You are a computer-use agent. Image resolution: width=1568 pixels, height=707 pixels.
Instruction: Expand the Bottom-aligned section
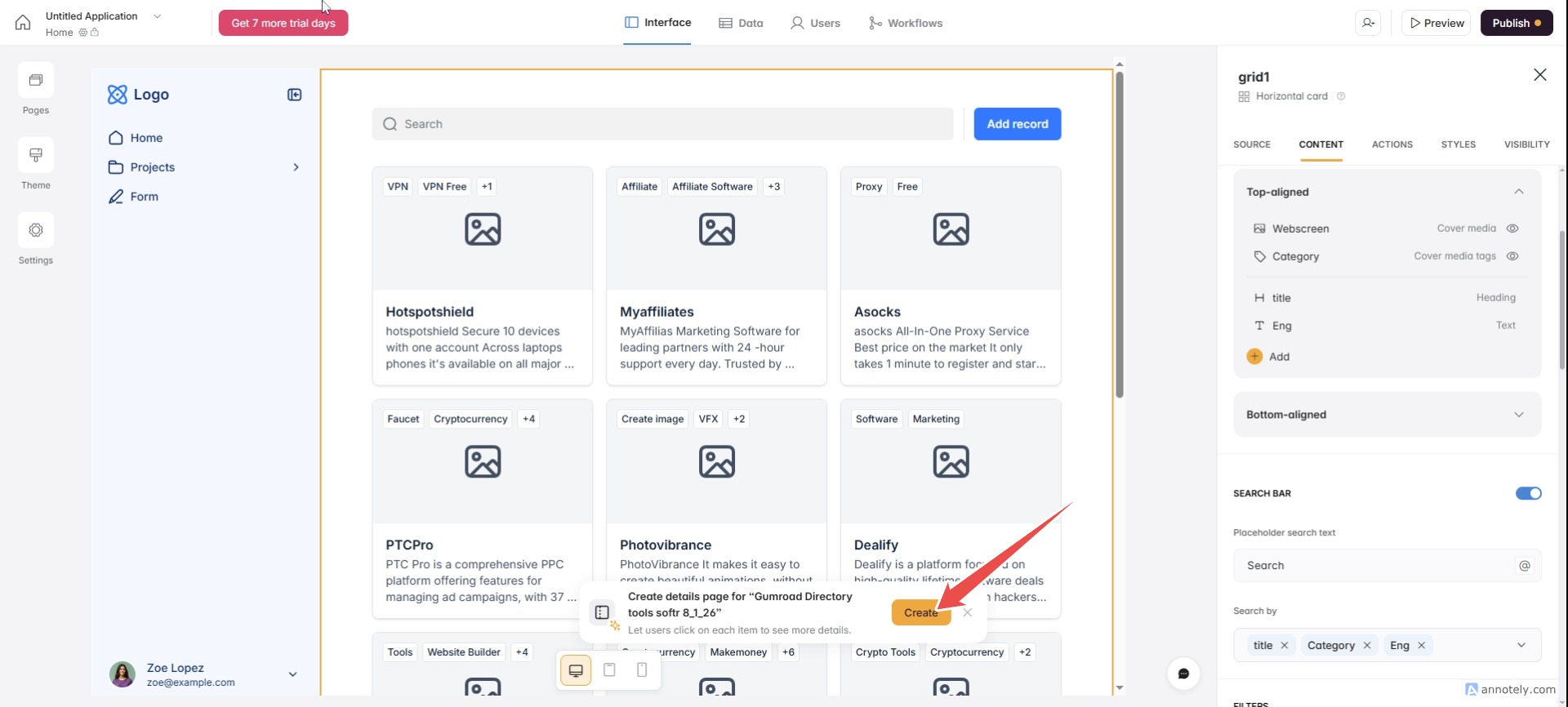click(1518, 415)
